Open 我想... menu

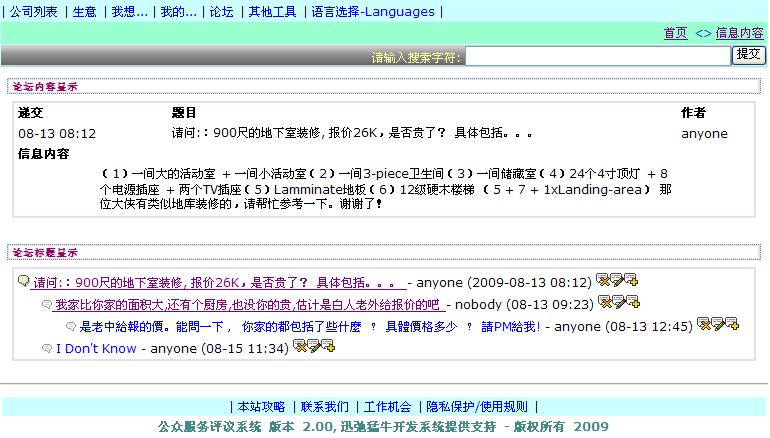(x=129, y=11)
